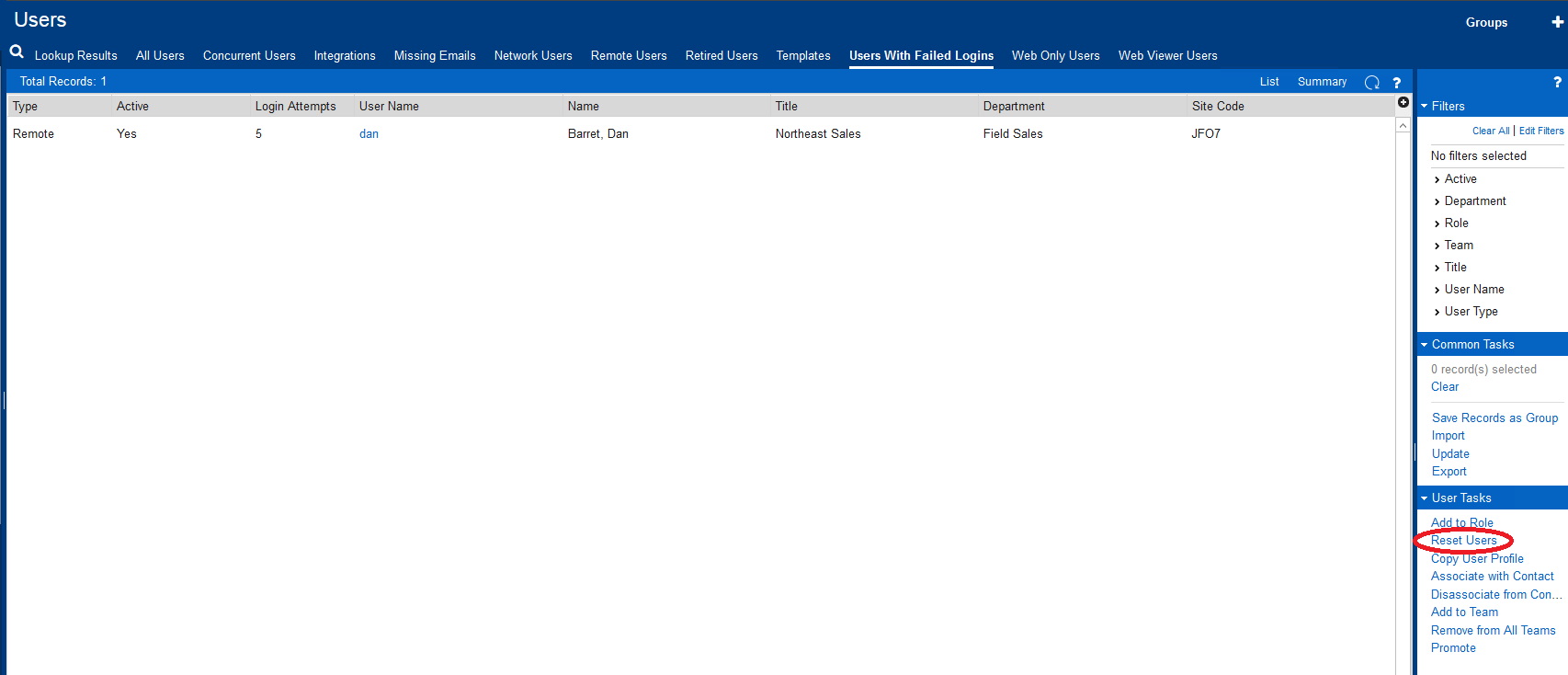Open the Retired Users tab
This screenshot has height=675, width=1568.
(x=722, y=55)
